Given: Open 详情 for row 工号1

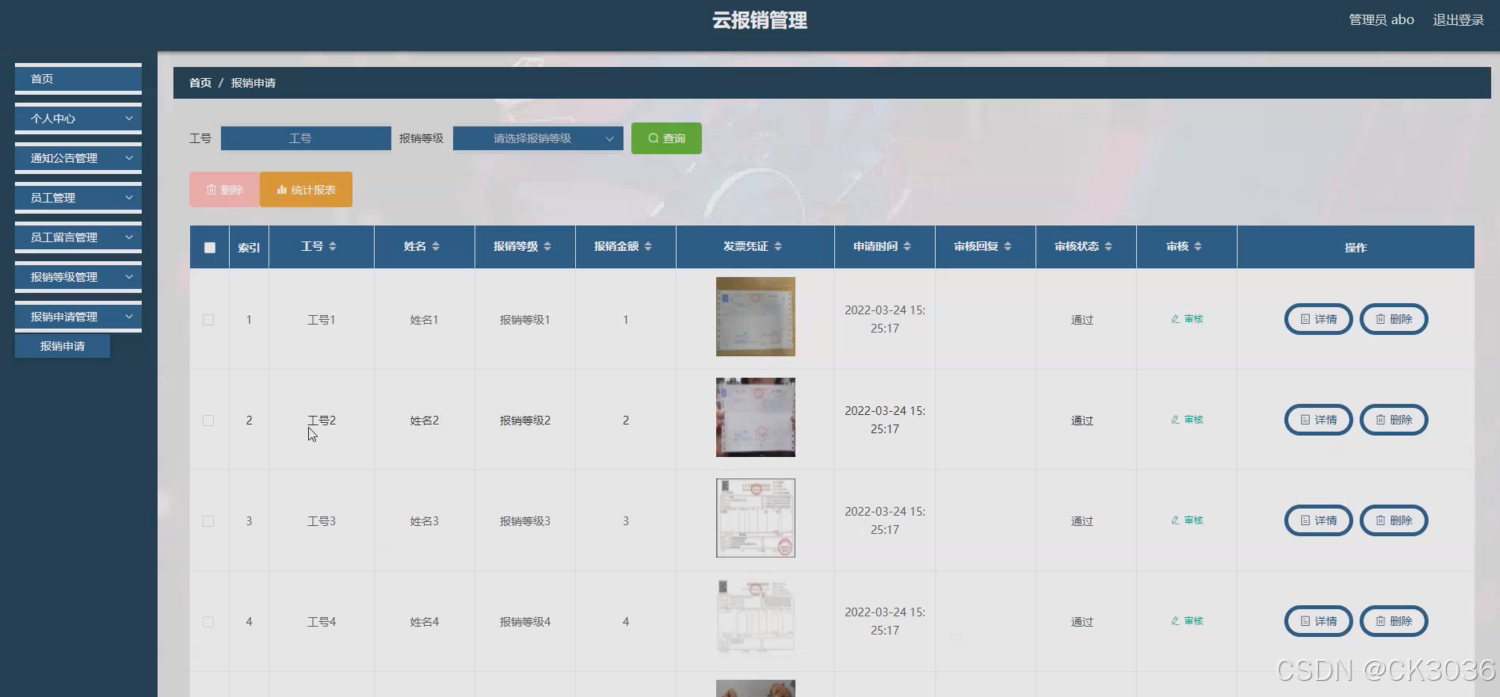Looking at the screenshot, I should pos(1318,319).
